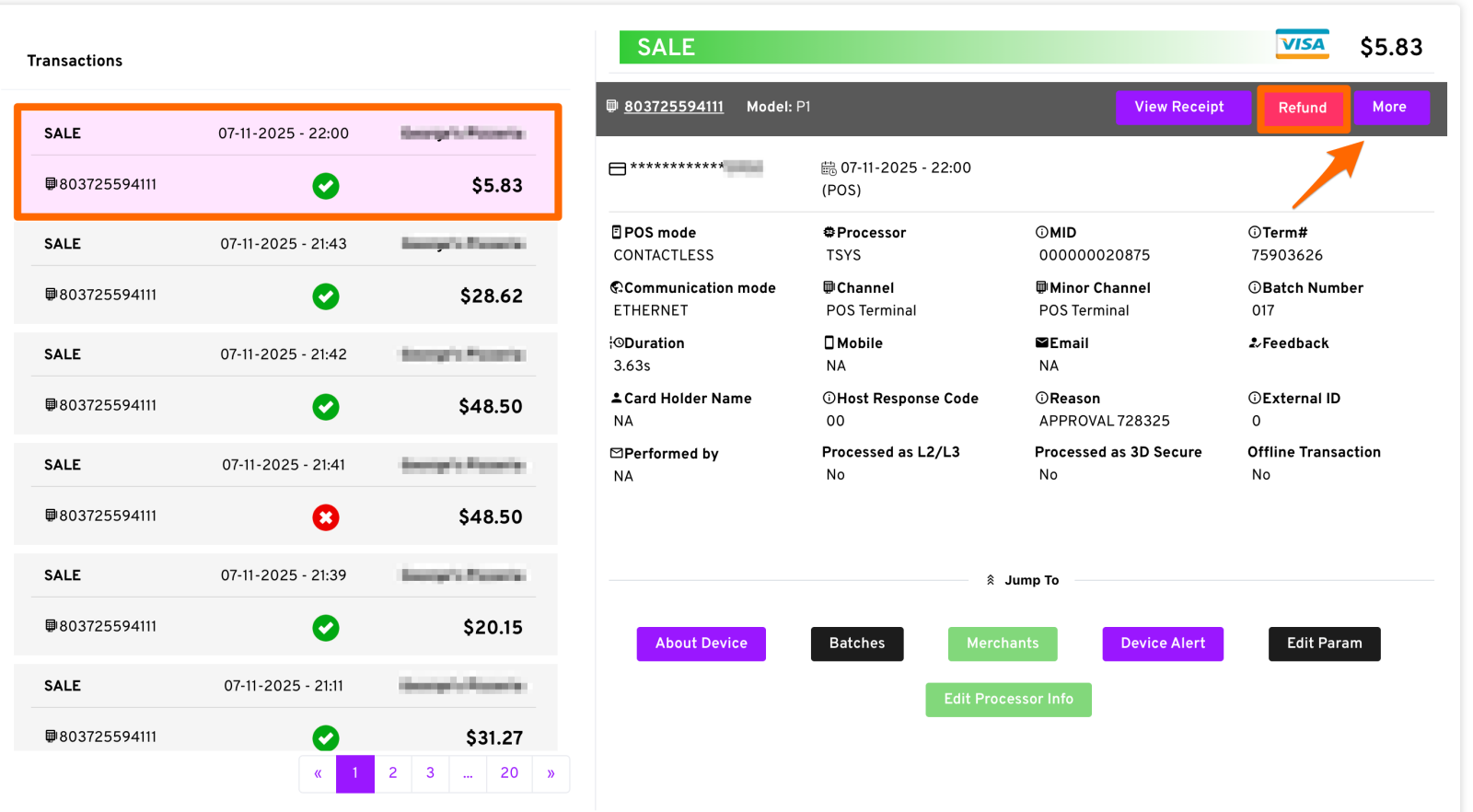Open the More actions menu
Screen dimensions: 1473x812
pyautogui.click(x=1389, y=107)
